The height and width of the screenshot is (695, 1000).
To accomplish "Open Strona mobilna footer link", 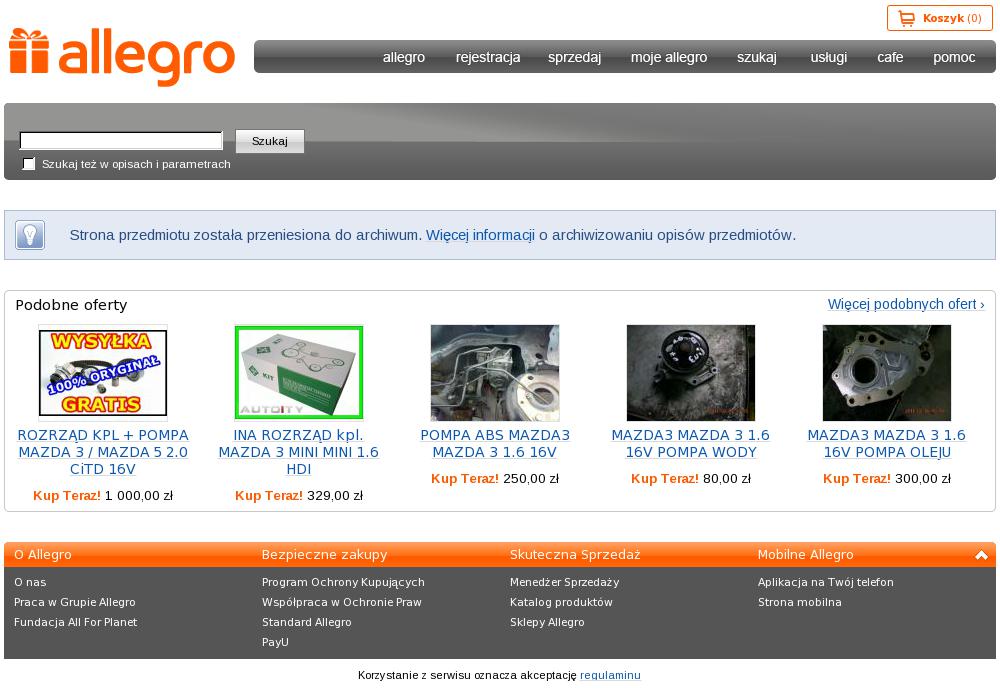I will point(800,603).
